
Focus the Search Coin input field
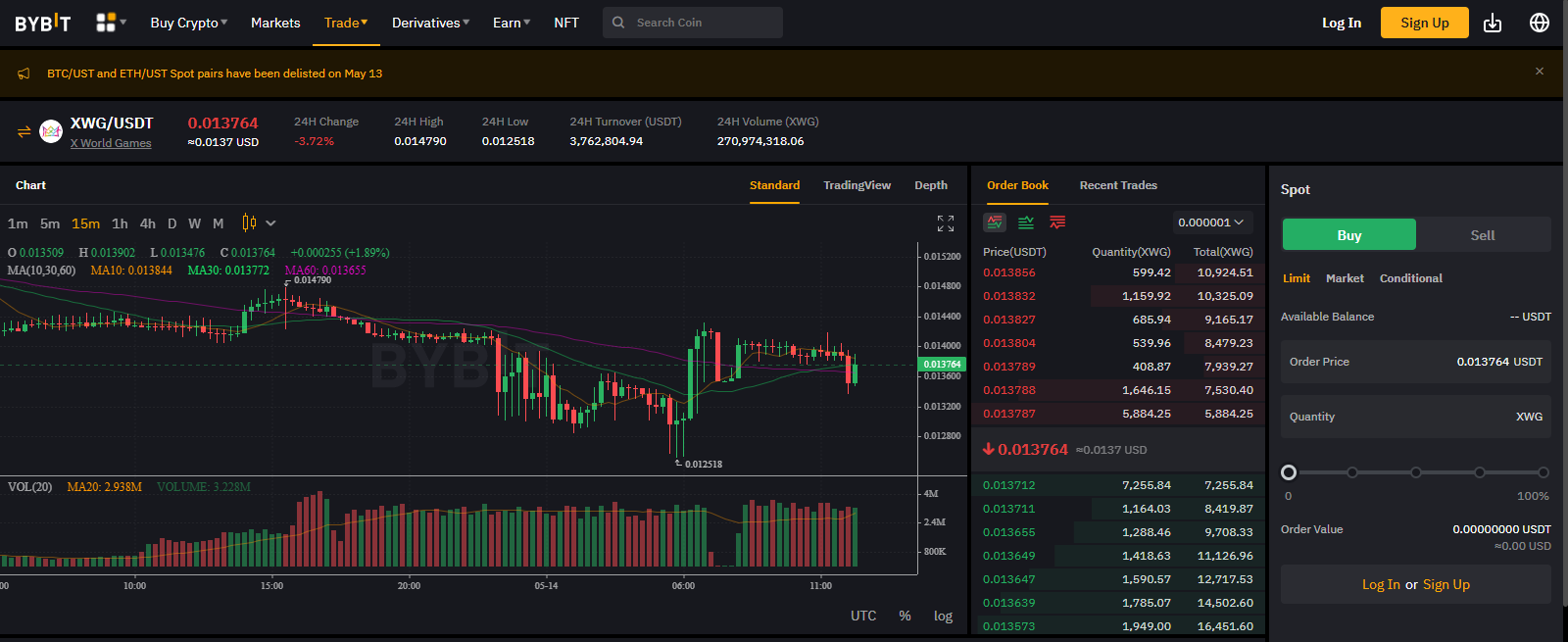coord(693,23)
